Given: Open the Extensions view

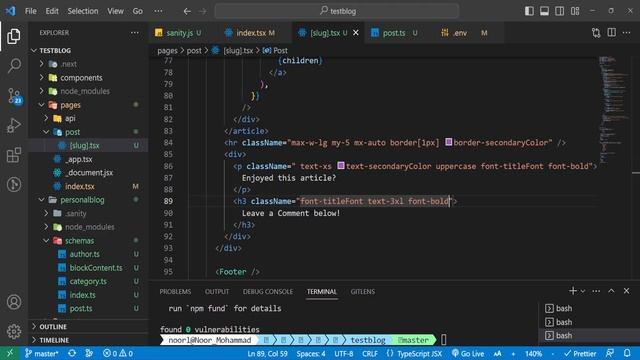Looking at the screenshot, I should point(14,155).
